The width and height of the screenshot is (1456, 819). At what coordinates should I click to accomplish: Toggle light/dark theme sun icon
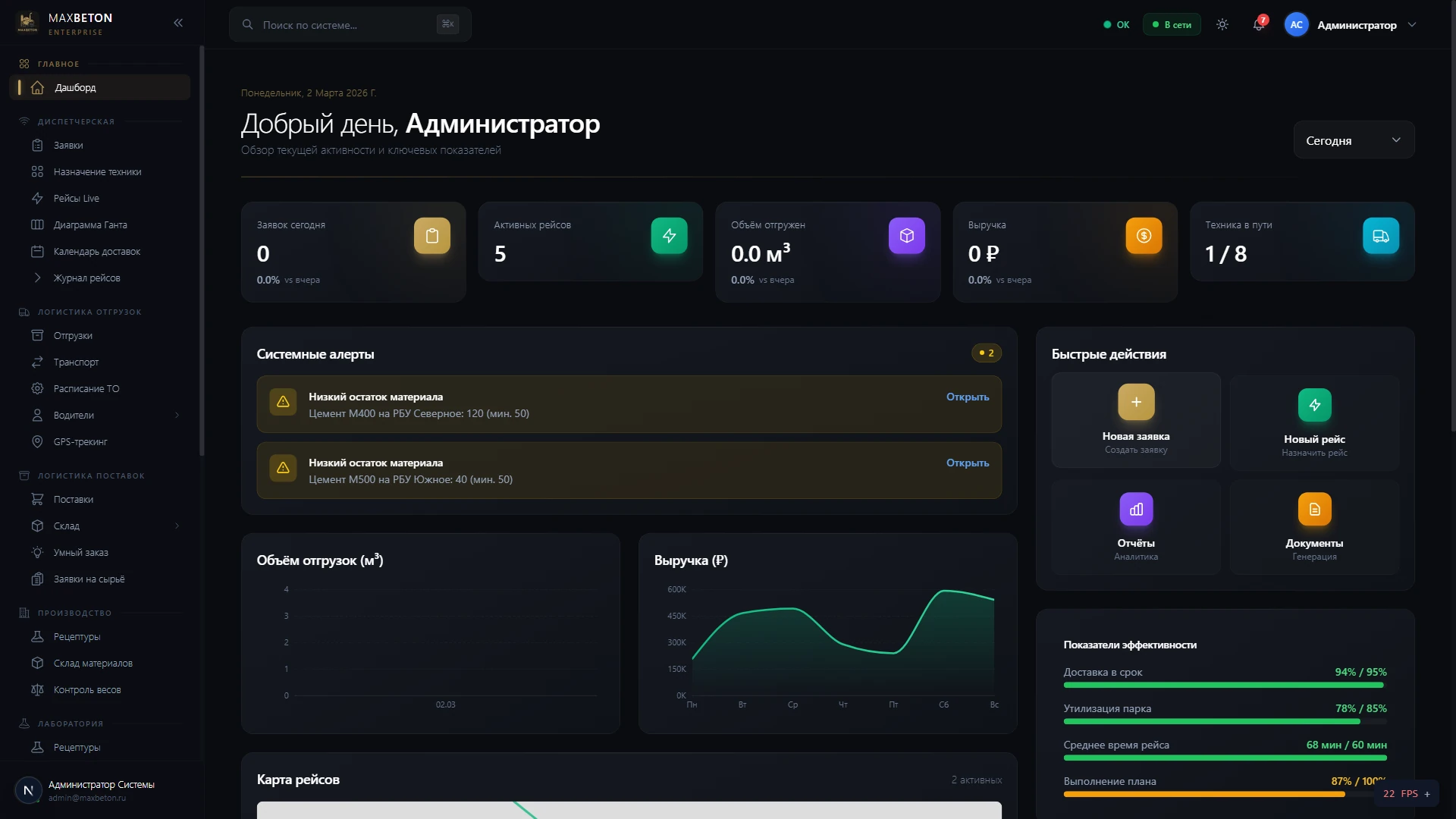[x=1222, y=24]
